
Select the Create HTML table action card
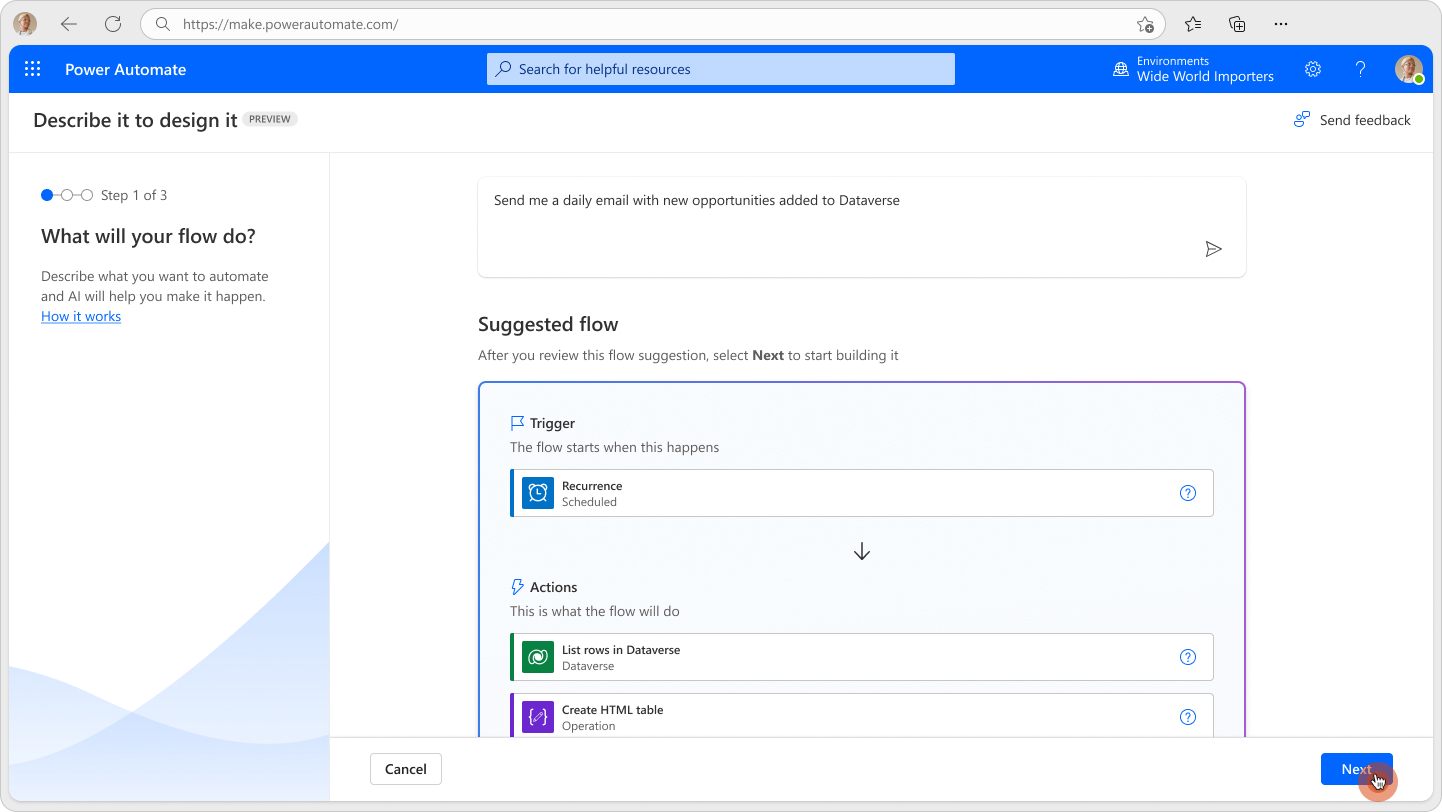click(862, 715)
